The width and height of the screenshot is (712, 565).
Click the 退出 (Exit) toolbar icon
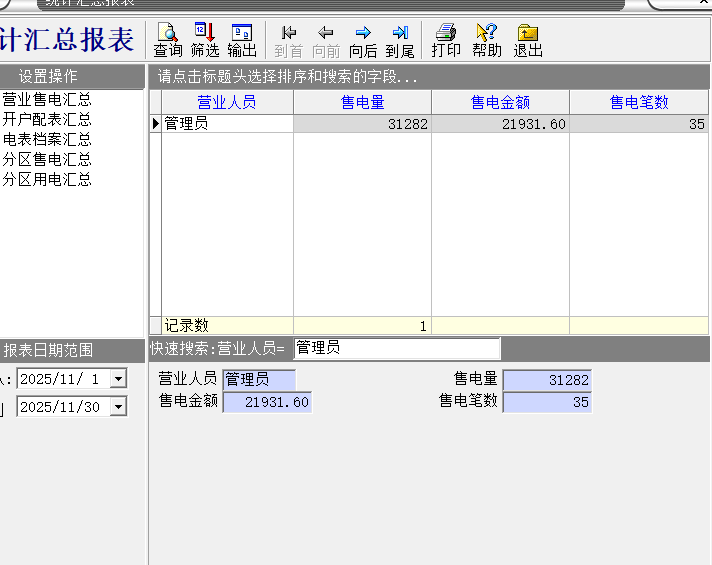pos(527,40)
